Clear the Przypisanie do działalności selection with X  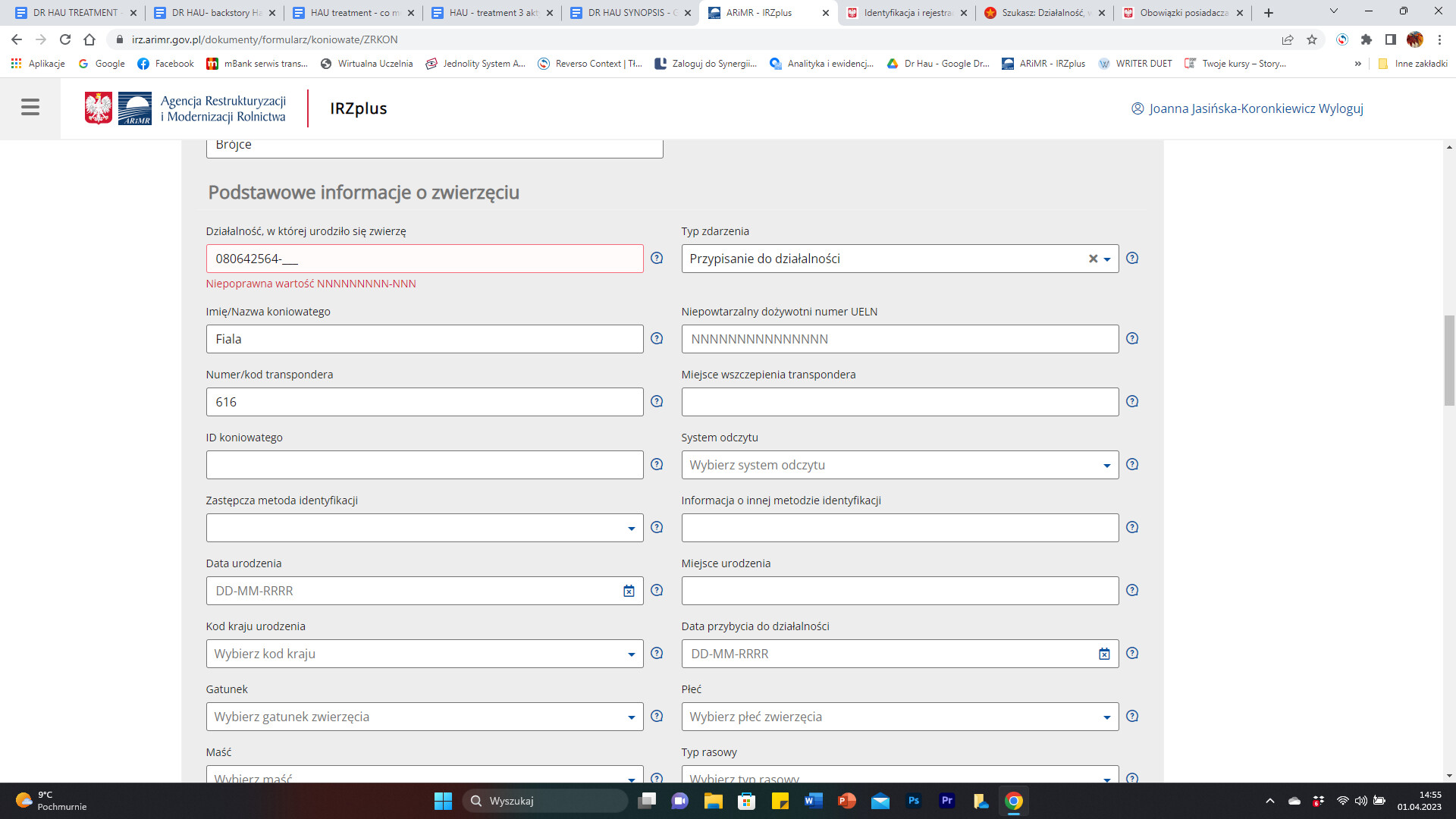tap(1093, 259)
